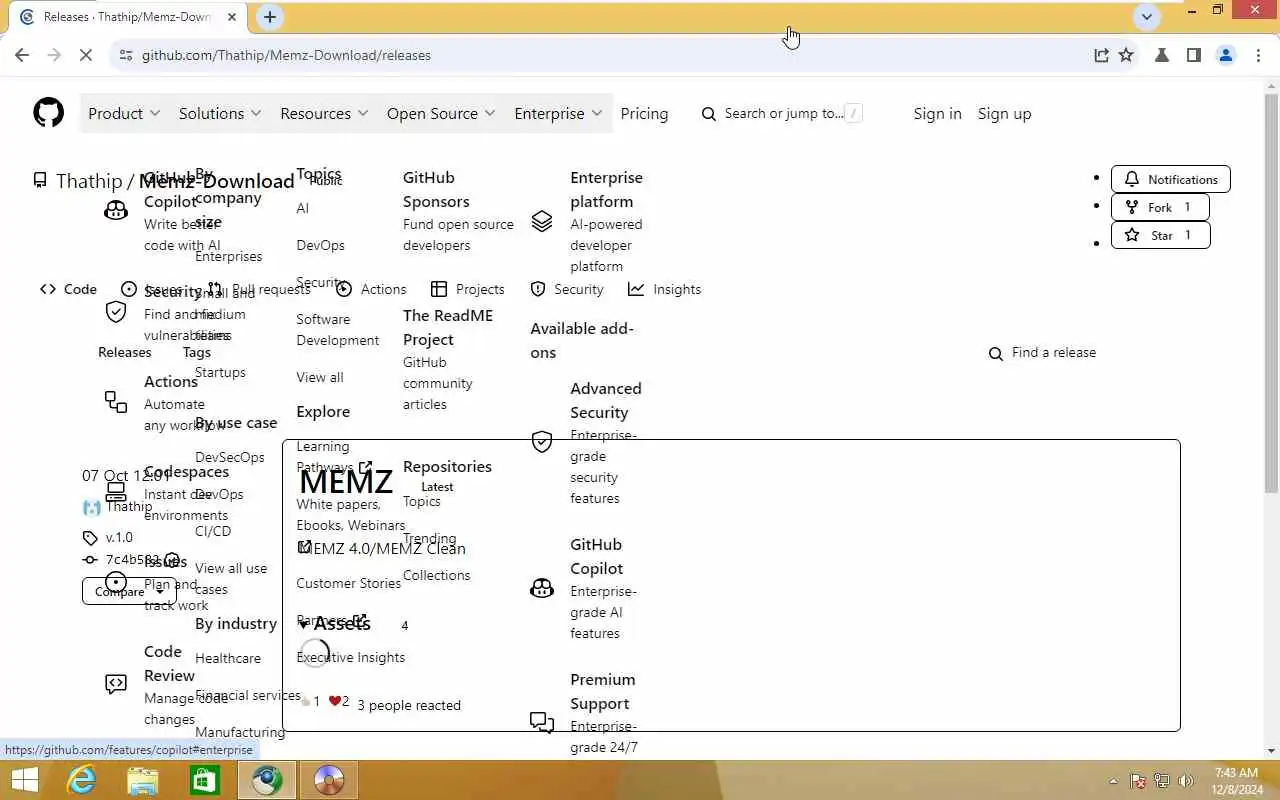Viewport: 1280px width, 800px height.
Task: Open GitHub Sponsors link
Action: [x=436, y=189]
